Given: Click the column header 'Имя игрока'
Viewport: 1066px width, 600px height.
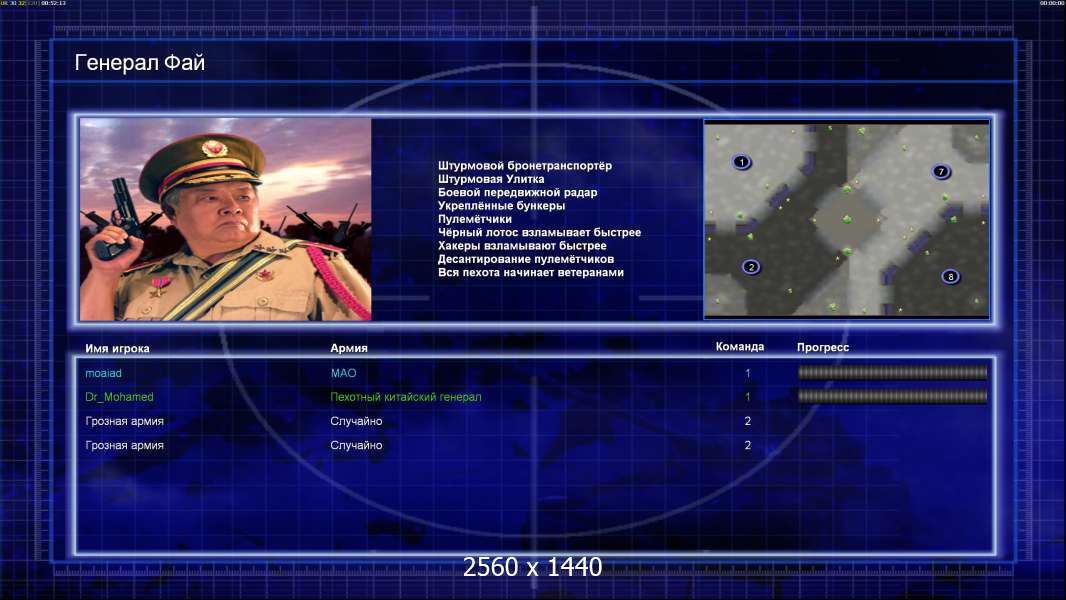Looking at the screenshot, I should (117, 349).
